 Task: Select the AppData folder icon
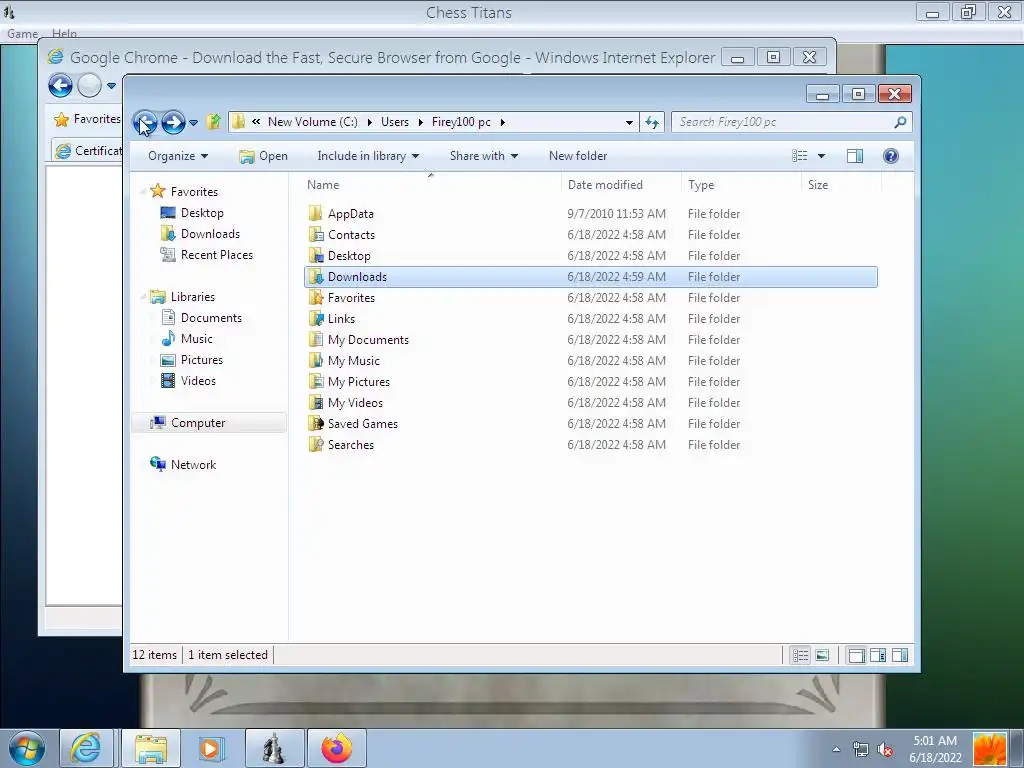coord(315,214)
